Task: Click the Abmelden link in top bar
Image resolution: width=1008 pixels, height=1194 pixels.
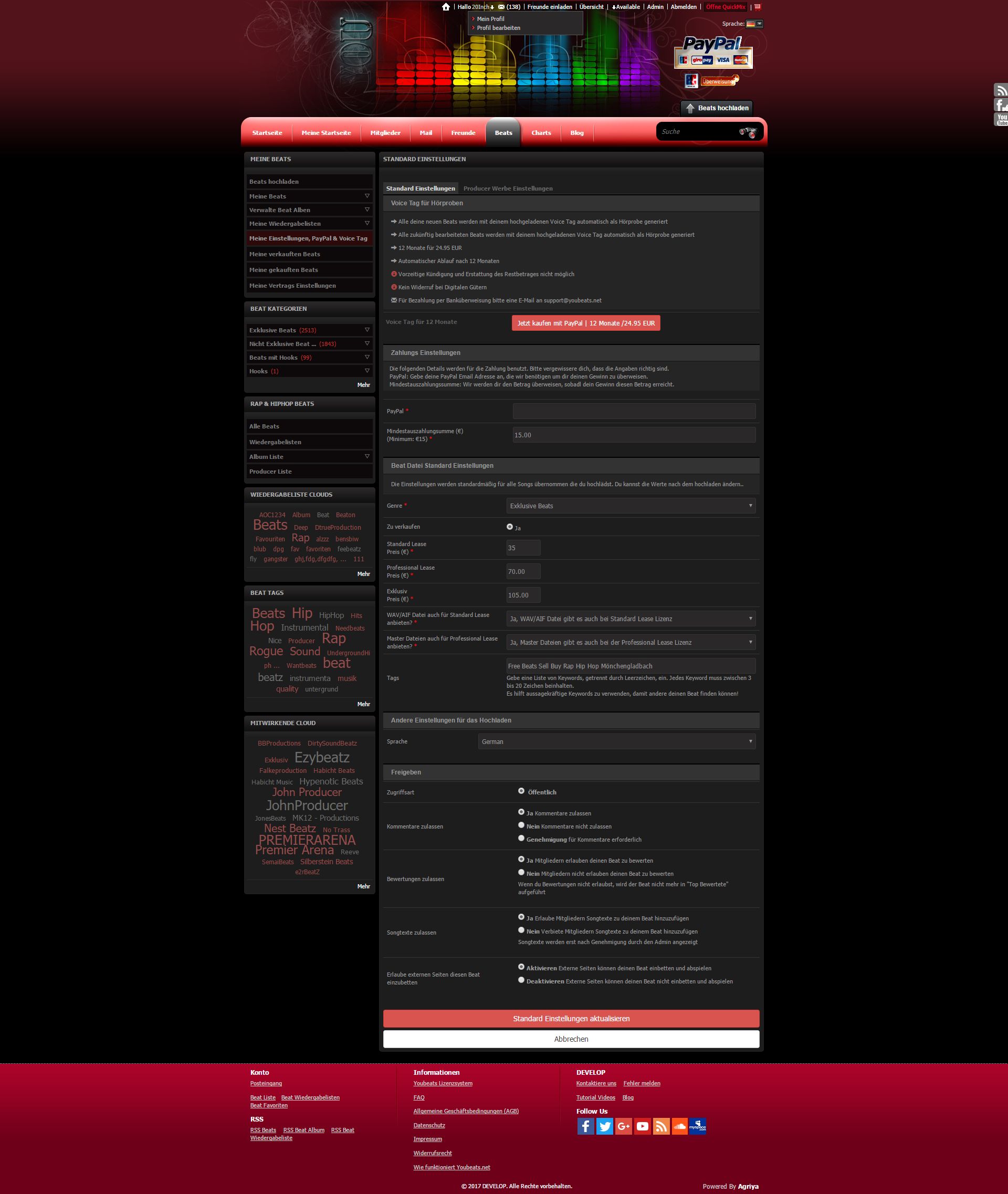Action: [684, 7]
